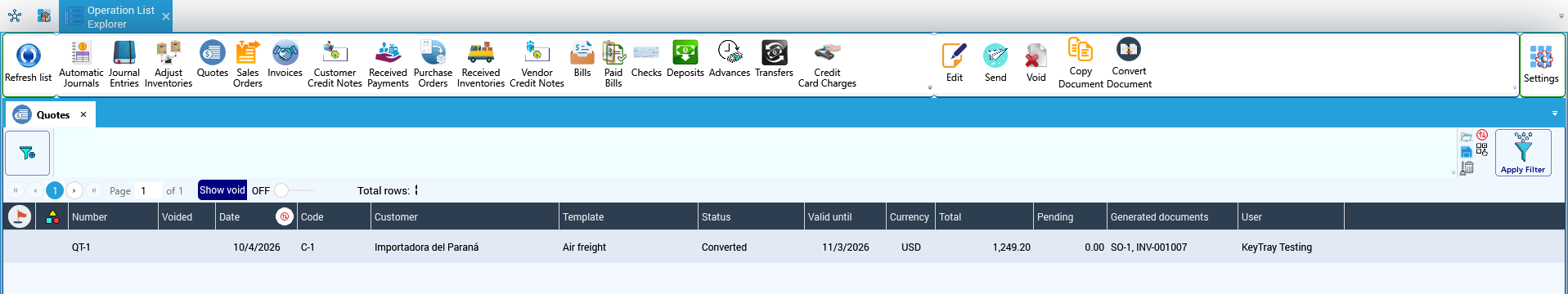Image resolution: width=1568 pixels, height=294 pixels.
Task: Click the shapes column header icon
Action: (52, 216)
